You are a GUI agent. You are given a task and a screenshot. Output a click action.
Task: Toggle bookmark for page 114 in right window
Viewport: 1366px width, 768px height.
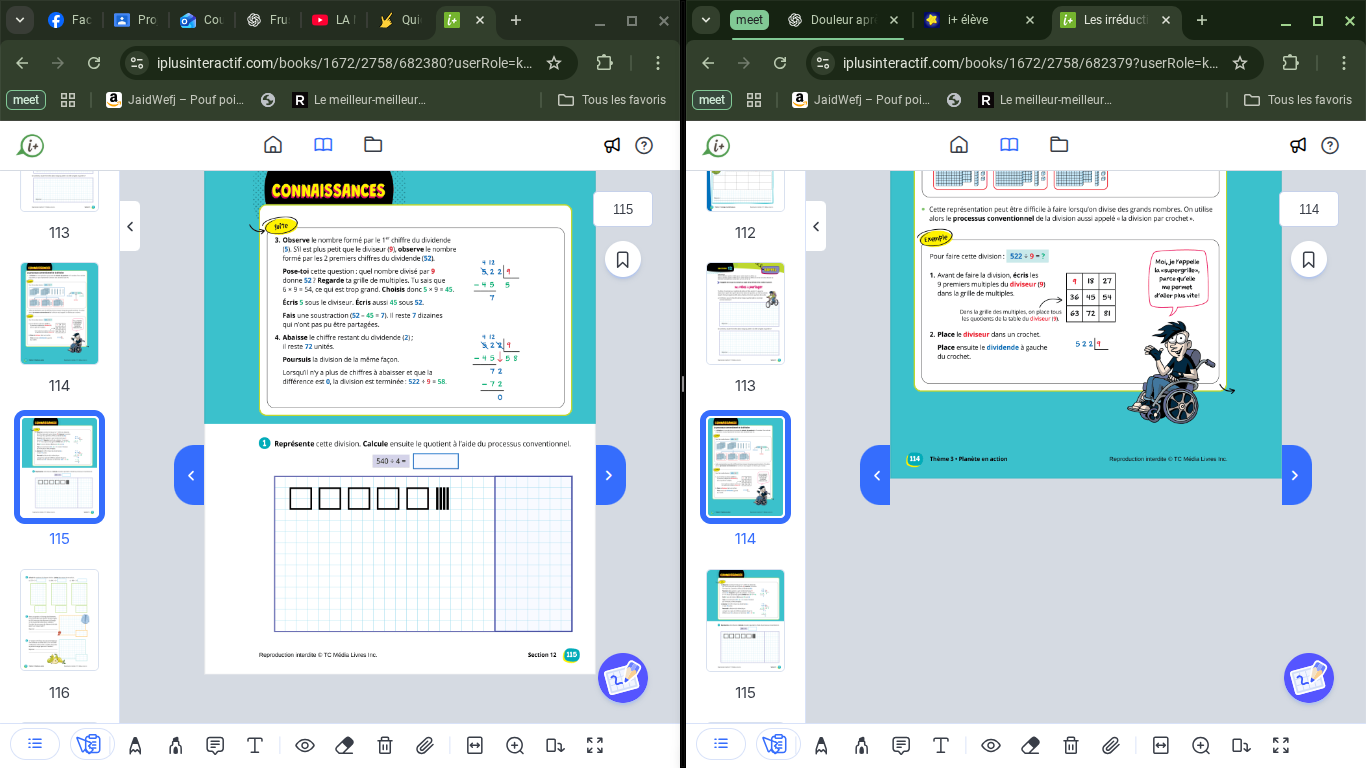[x=1308, y=260]
